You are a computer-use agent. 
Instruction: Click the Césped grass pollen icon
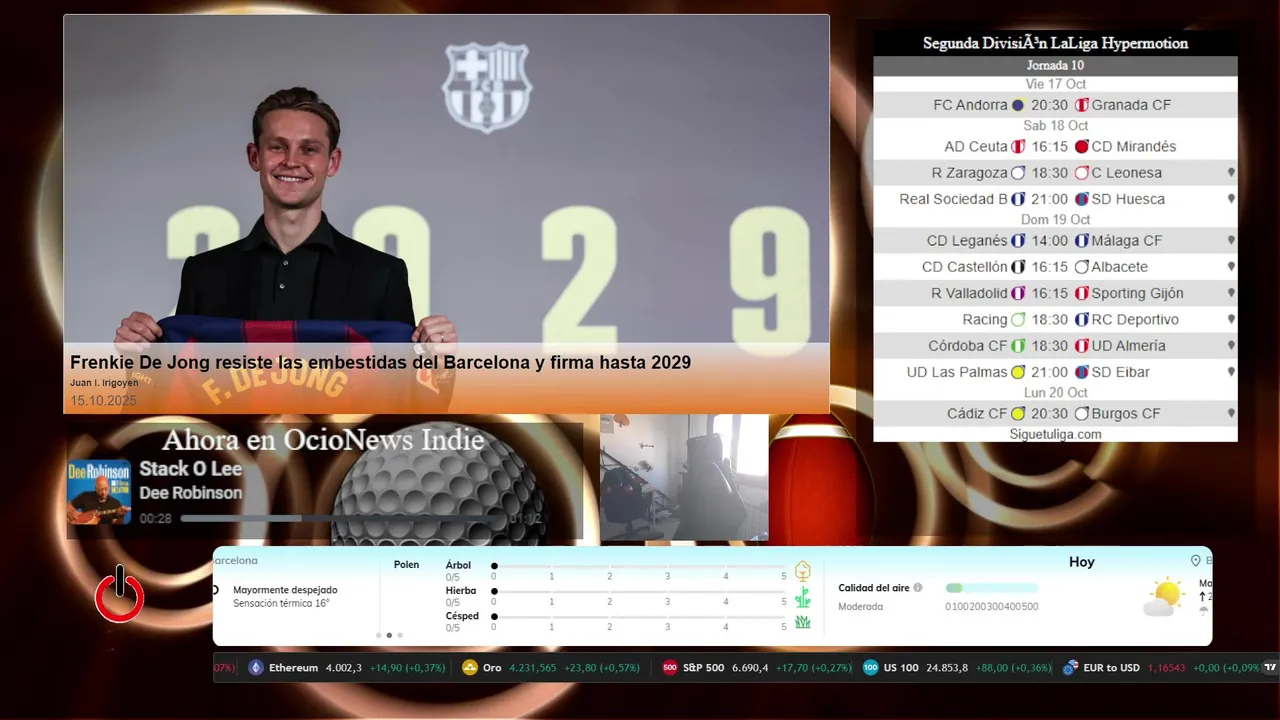pos(802,622)
